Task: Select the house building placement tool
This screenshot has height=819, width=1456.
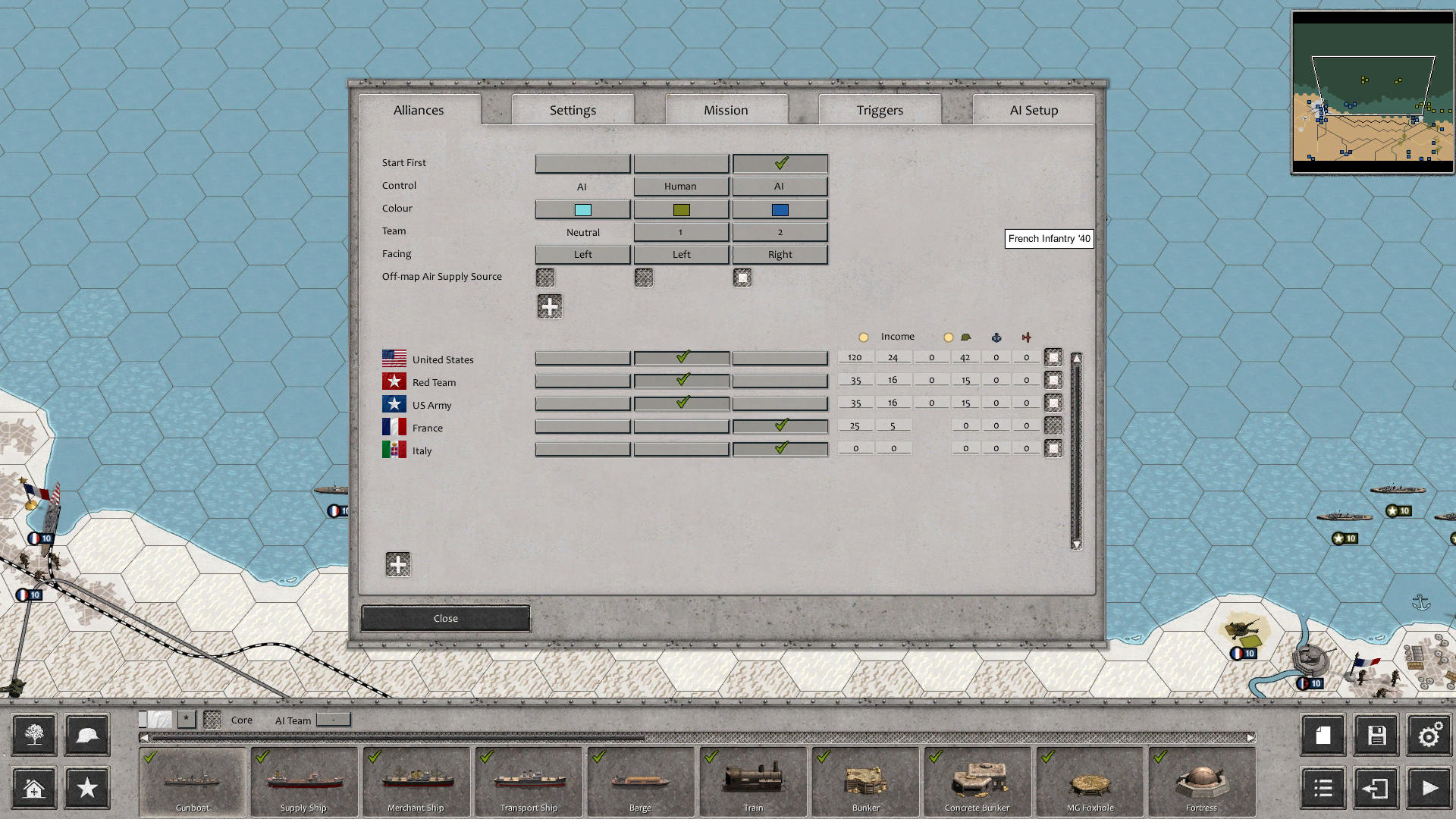Action: point(33,788)
